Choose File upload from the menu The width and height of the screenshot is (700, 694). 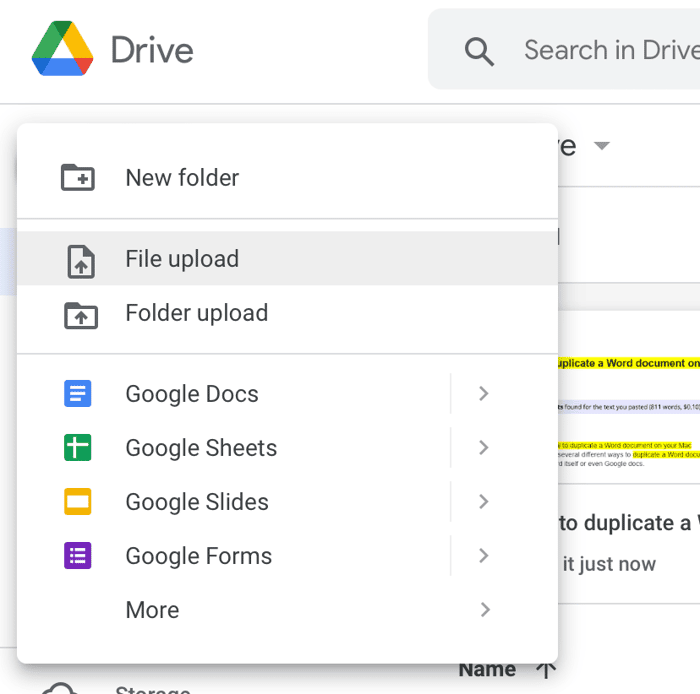pyautogui.click(x=182, y=259)
